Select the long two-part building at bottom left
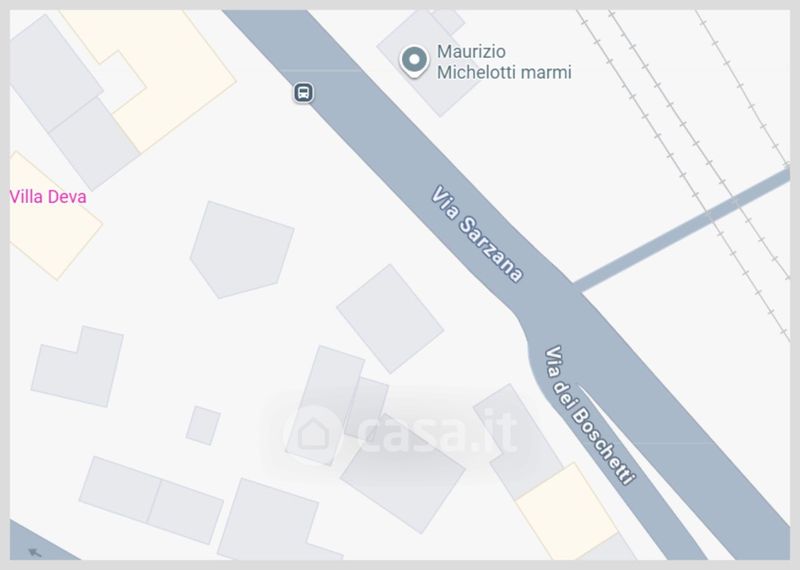 (x=151, y=500)
